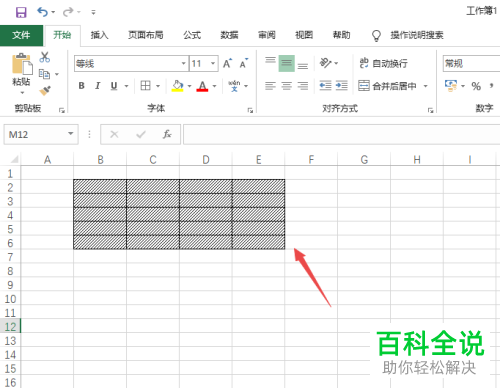This screenshot has width=500, height=388.
Task: Click the formula bar input area
Action: [x=342, y=134]
